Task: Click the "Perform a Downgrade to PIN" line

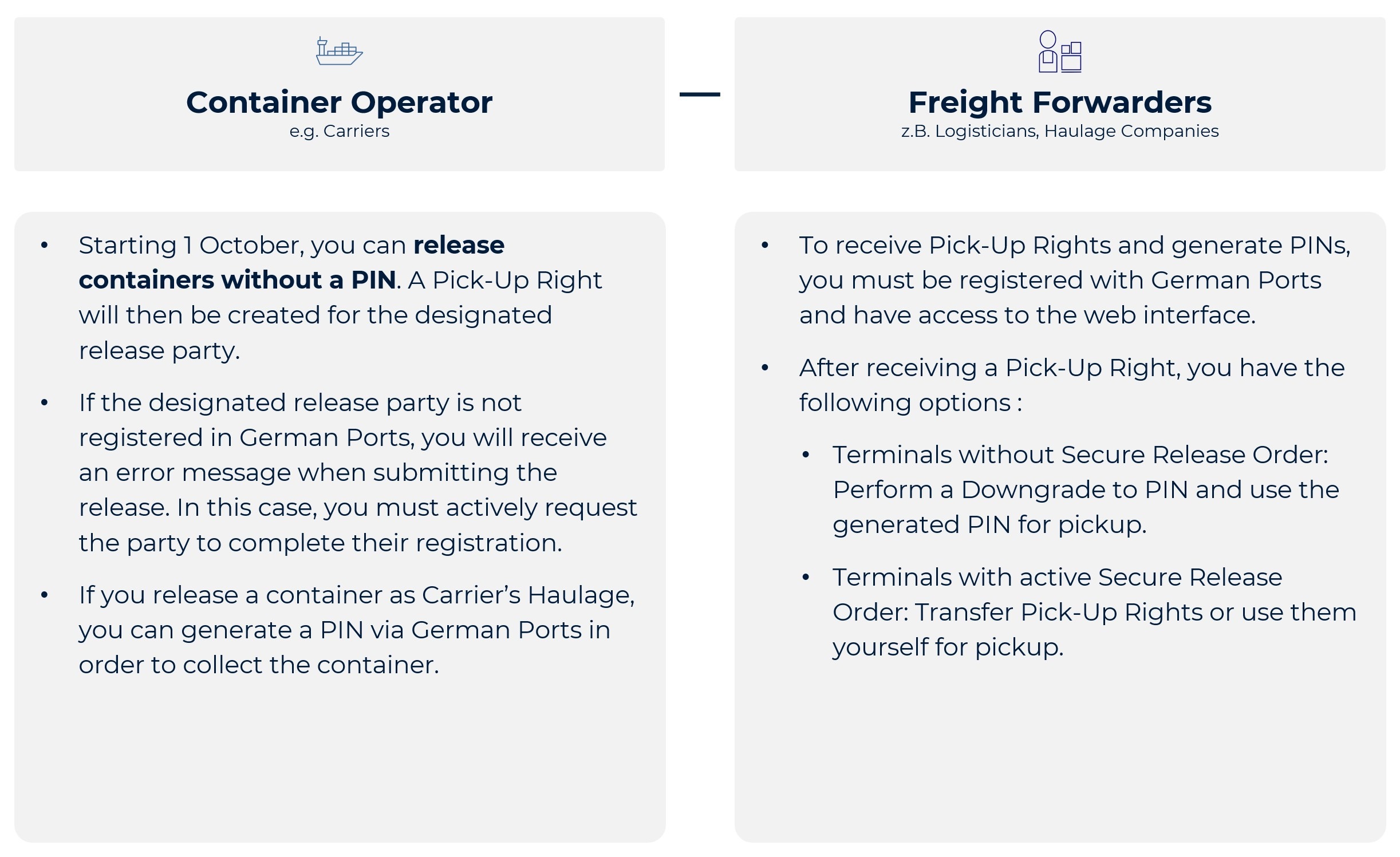Action: pos(1086,490)
